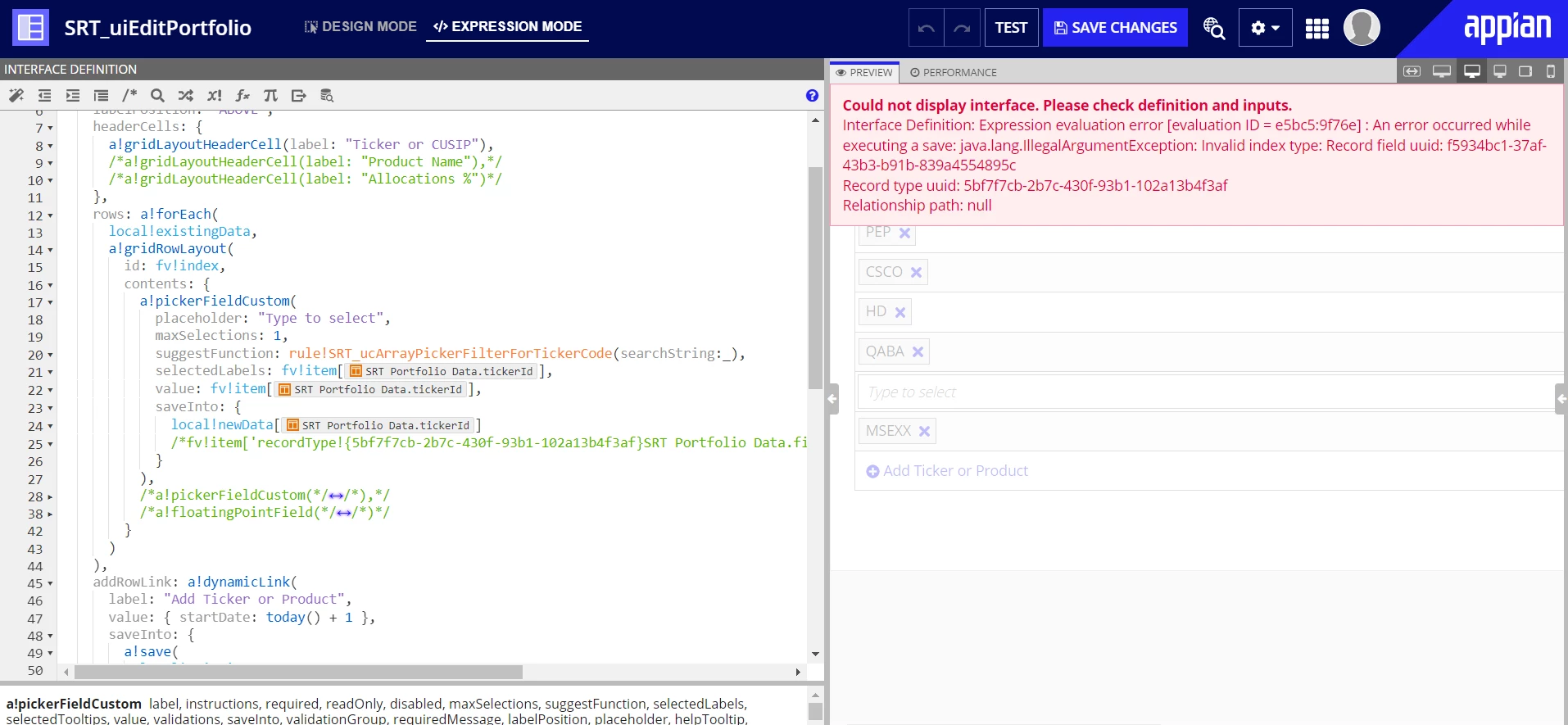Click the editor vertical scrollbar thumb
Image resolution: width=1568 pixels, height=725 pixels.
814,279
